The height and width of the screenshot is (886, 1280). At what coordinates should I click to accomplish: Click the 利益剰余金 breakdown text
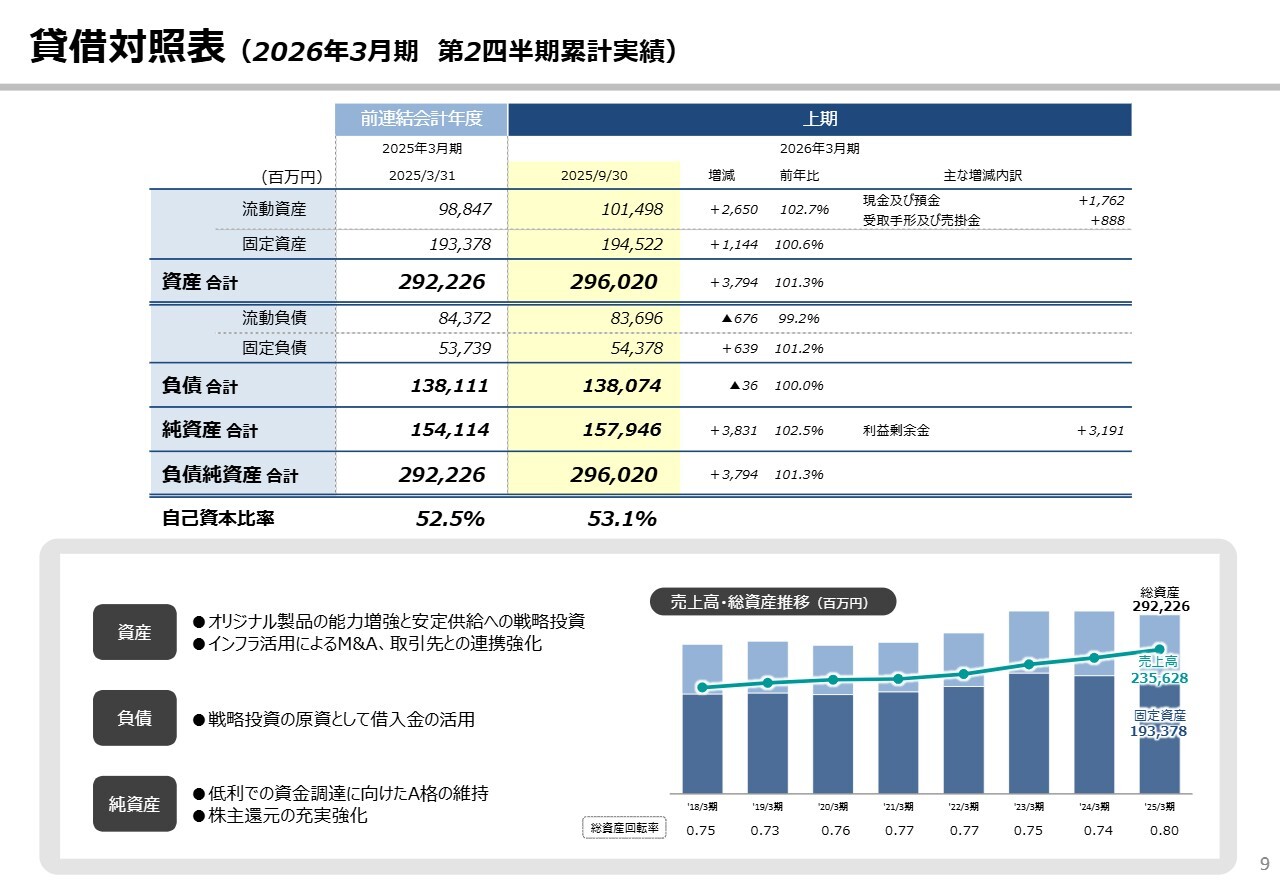(x=896, y=431)
